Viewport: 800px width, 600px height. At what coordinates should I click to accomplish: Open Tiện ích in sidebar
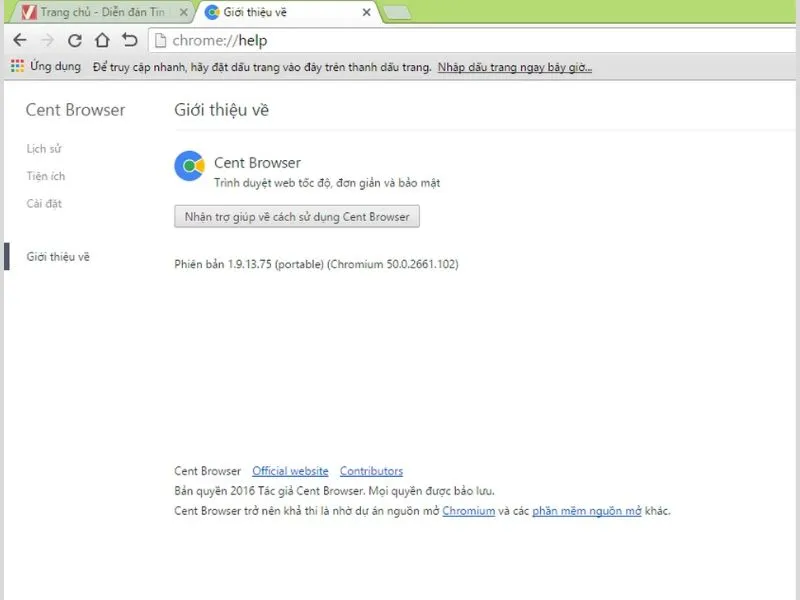(x=46, y=176)
